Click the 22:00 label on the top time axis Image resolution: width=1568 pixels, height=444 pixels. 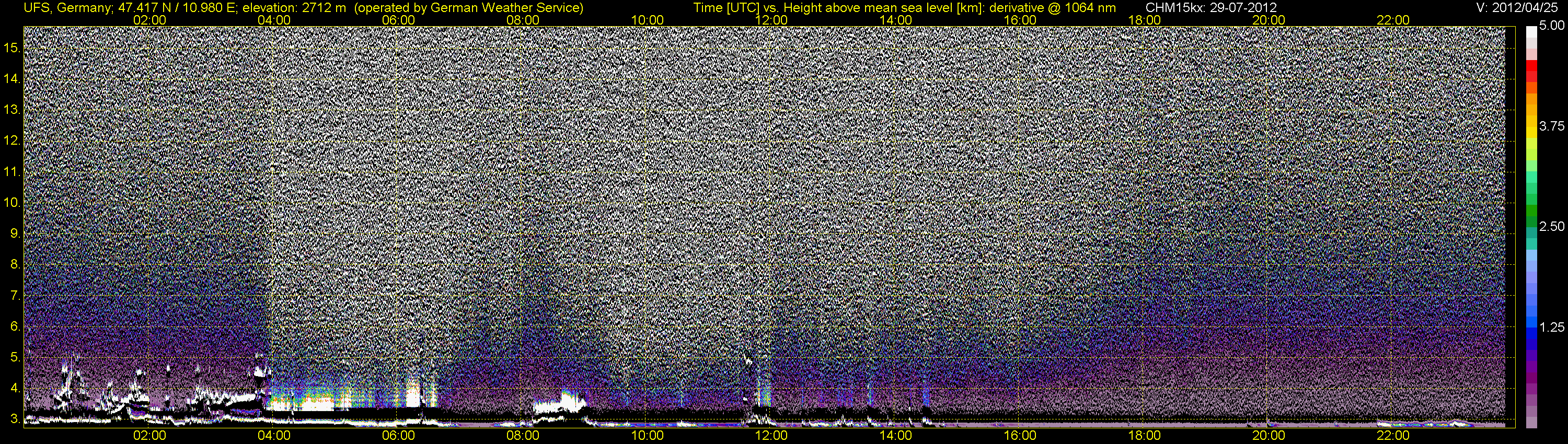point(1393,20)
